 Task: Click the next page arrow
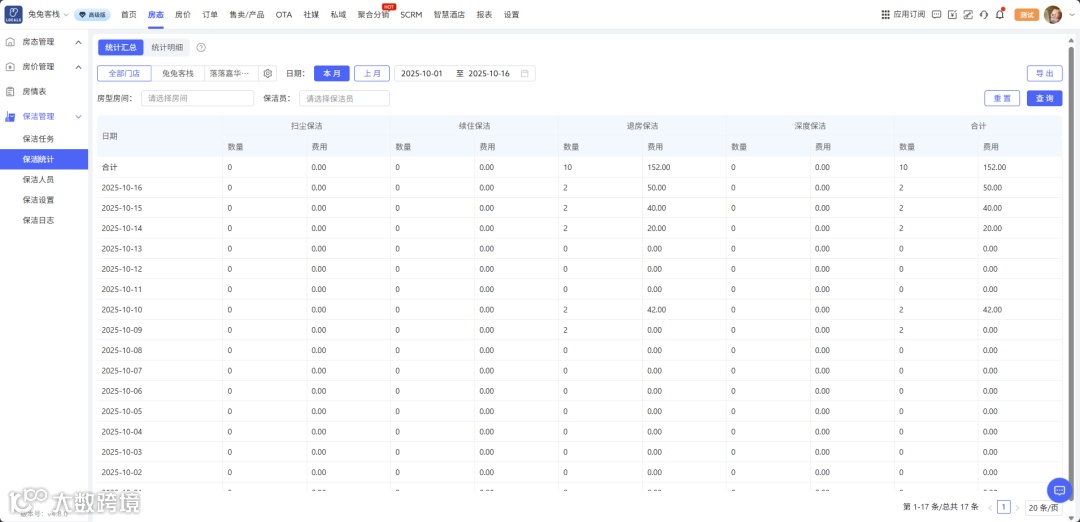[1017, 508]
